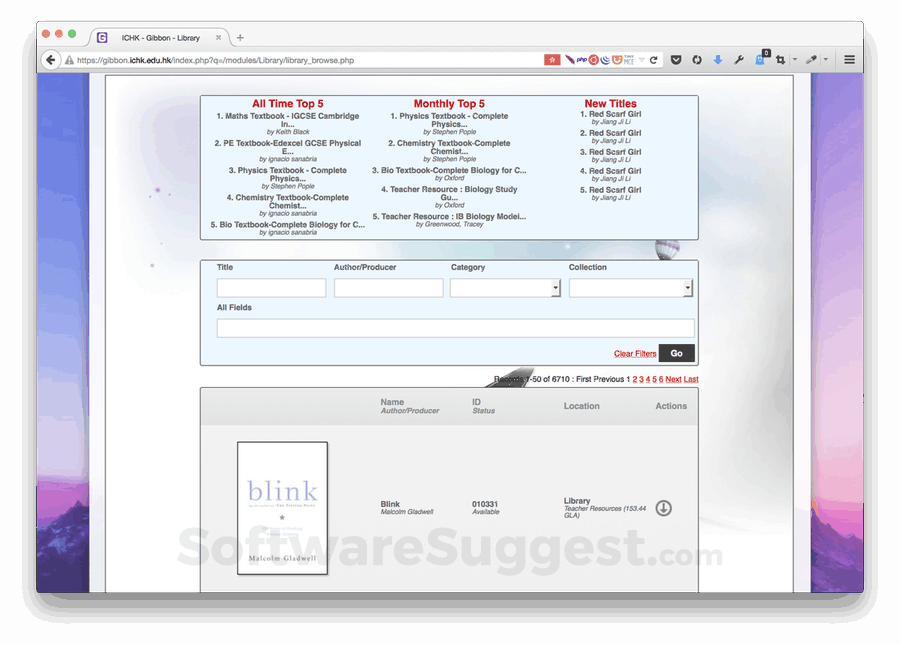Viewport: 900px width, 645px height.
Task: Click the Ghostery ghost icon showing 0
Action: (758, 59)
